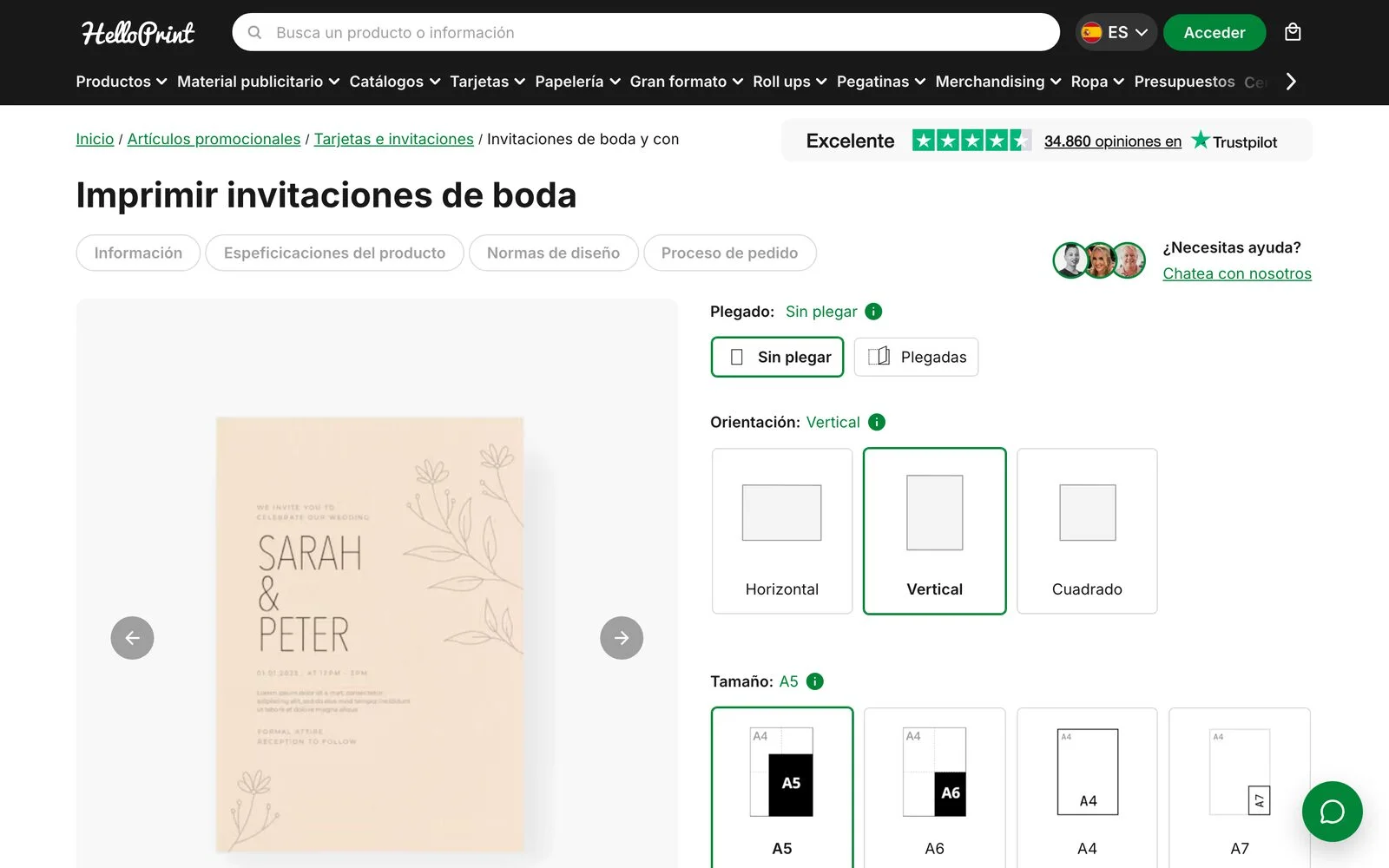Show previous product image arrow
Image resolution: width=1389 pixels, height=868 pixels.
[132, 638]
